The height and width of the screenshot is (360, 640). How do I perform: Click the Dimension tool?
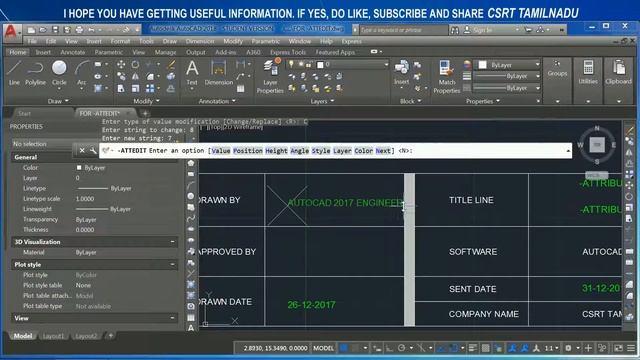coord(219,73)
